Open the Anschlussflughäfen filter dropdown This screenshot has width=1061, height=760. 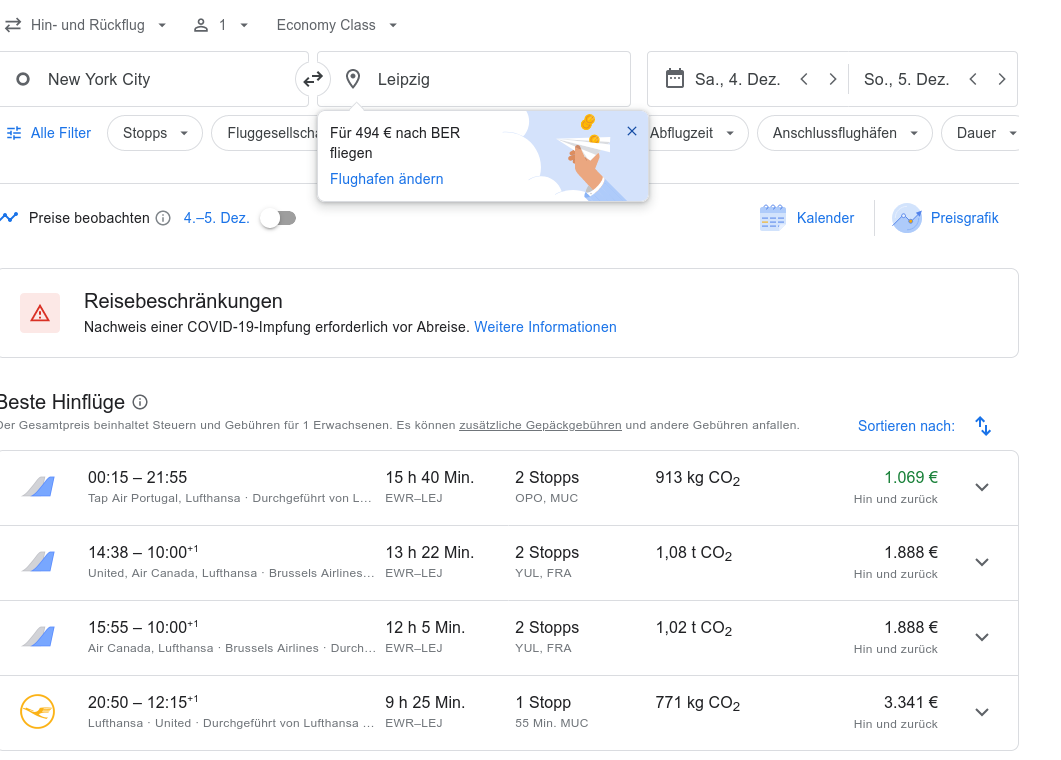(844, 133)
